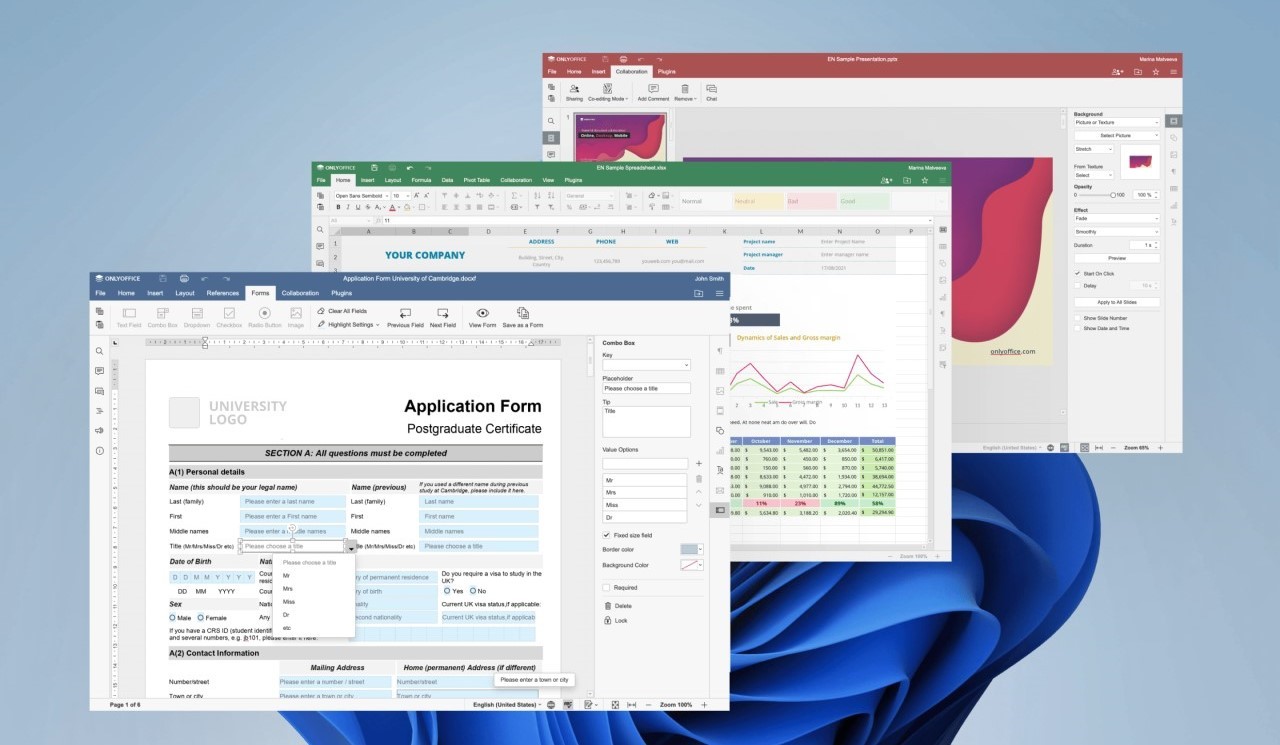Image resolution: width=1280 pixels, height=745 pixels.
Task: Delete value option with trash icon
Action: point(698,479)
